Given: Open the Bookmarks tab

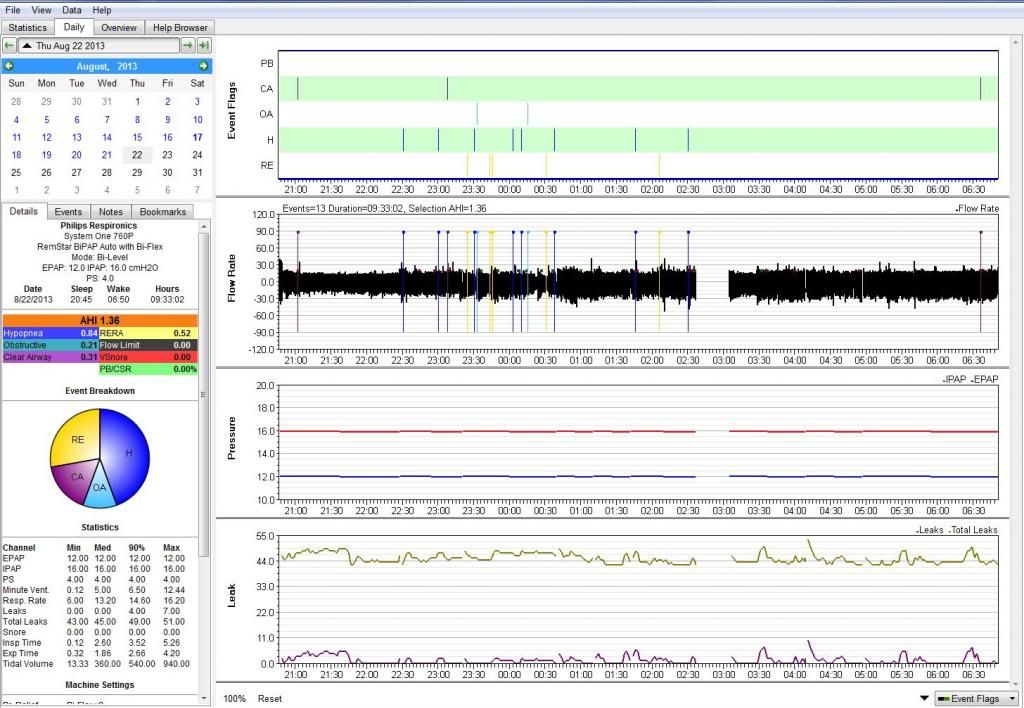Looking at the screenshot, I should point(163,212).
